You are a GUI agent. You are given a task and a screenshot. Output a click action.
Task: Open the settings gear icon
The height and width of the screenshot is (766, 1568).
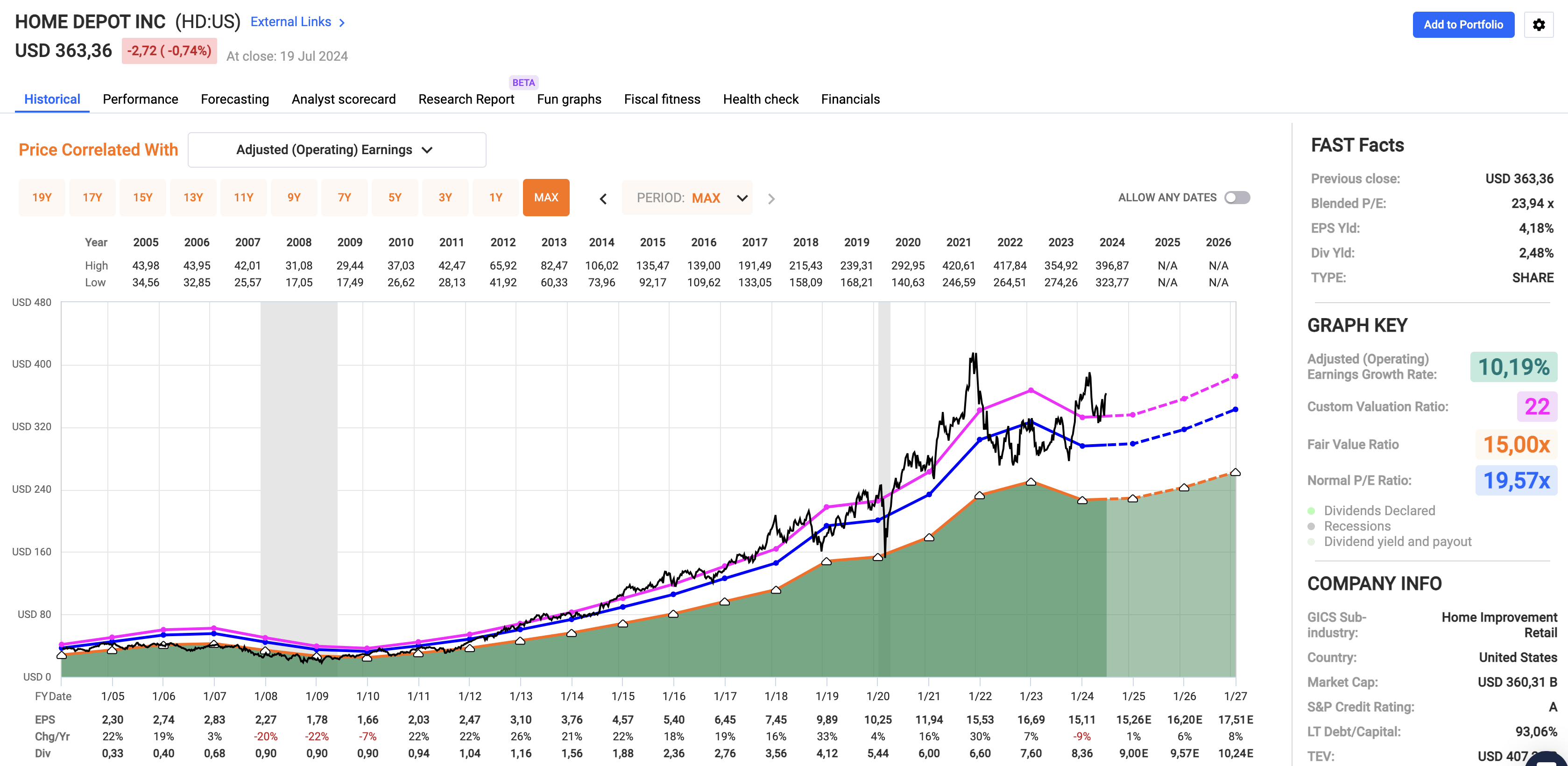1538,25
